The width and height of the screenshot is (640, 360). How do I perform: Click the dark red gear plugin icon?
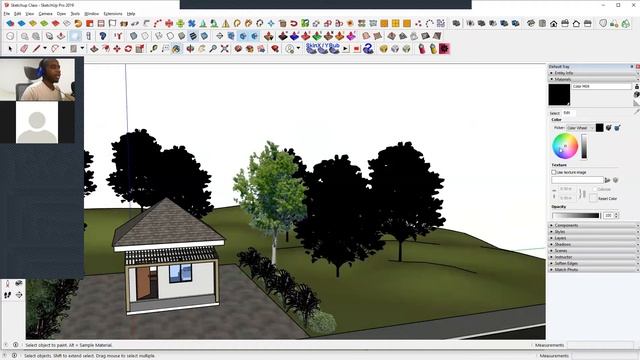(444, 49)
